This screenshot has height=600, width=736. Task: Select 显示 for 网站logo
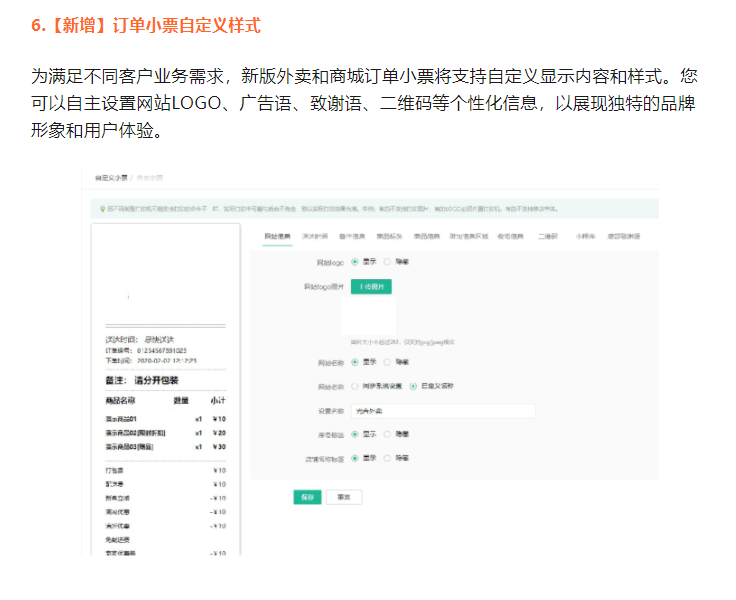click(354, 261)
